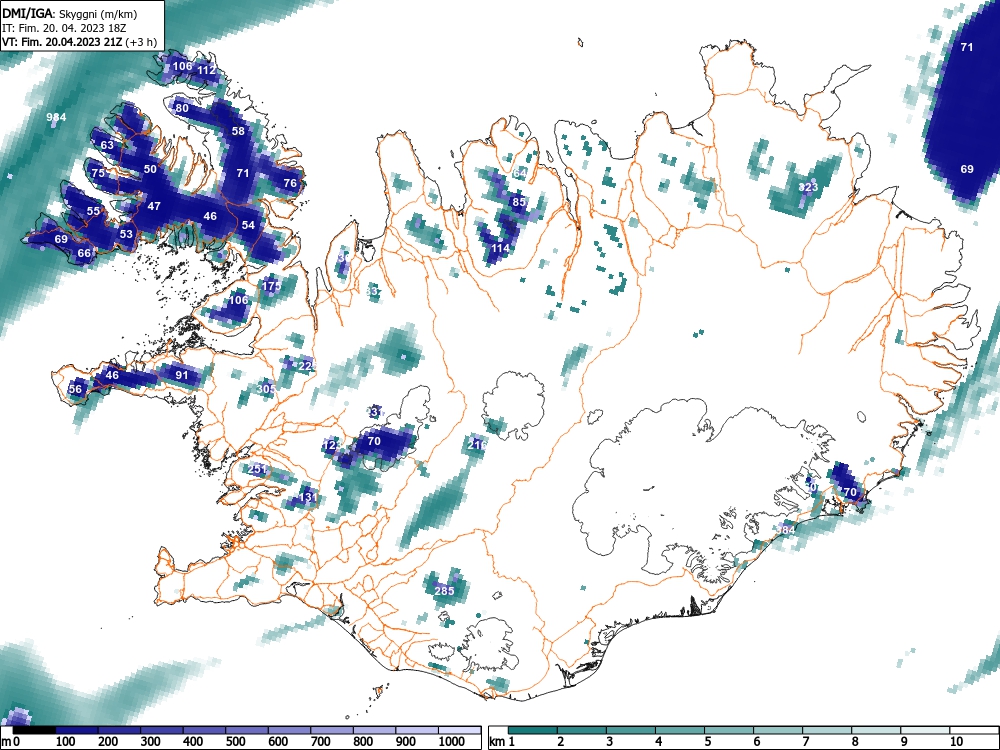Click the value 175 on the map

point(272,286)
